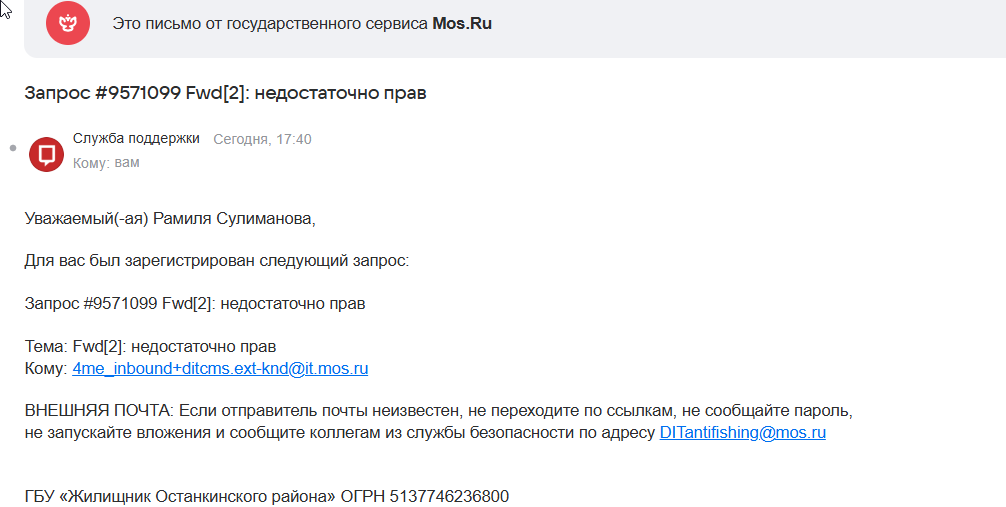Click the signature ГБУ «Жилищник Останкинского района»
The image size is (1006, 507).
180,496
